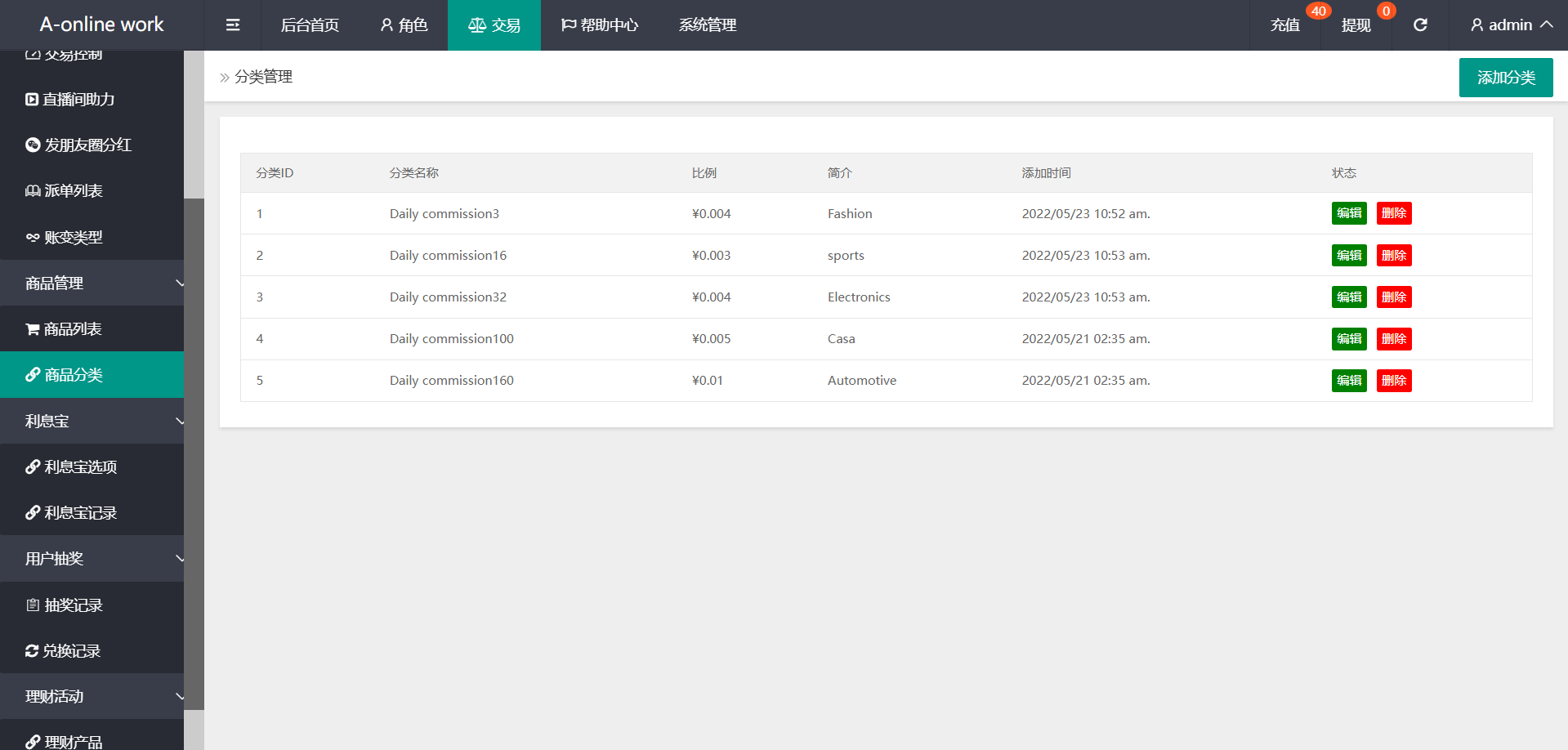
Task: Open 发朋友圈分红 sidebar item
Action: coord(87,145)
